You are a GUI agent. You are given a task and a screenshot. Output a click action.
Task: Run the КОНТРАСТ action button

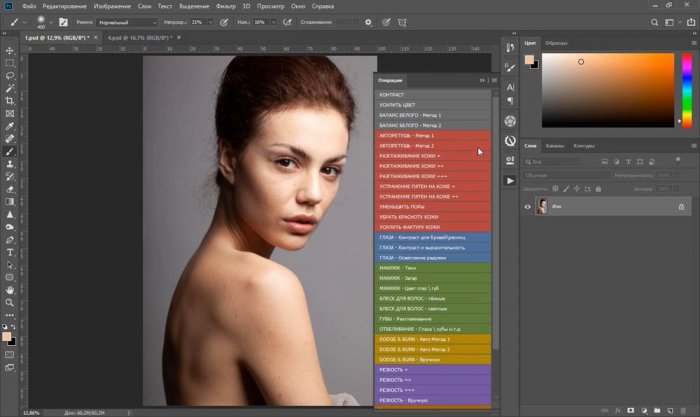(x=435, y=95)
